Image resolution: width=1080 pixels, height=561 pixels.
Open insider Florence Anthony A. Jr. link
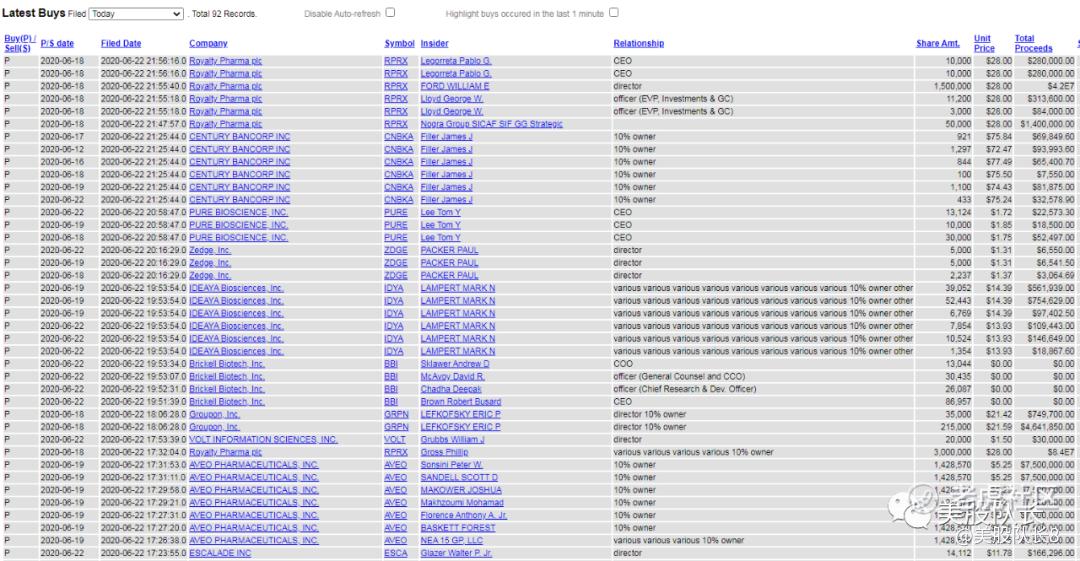(464, 516)
